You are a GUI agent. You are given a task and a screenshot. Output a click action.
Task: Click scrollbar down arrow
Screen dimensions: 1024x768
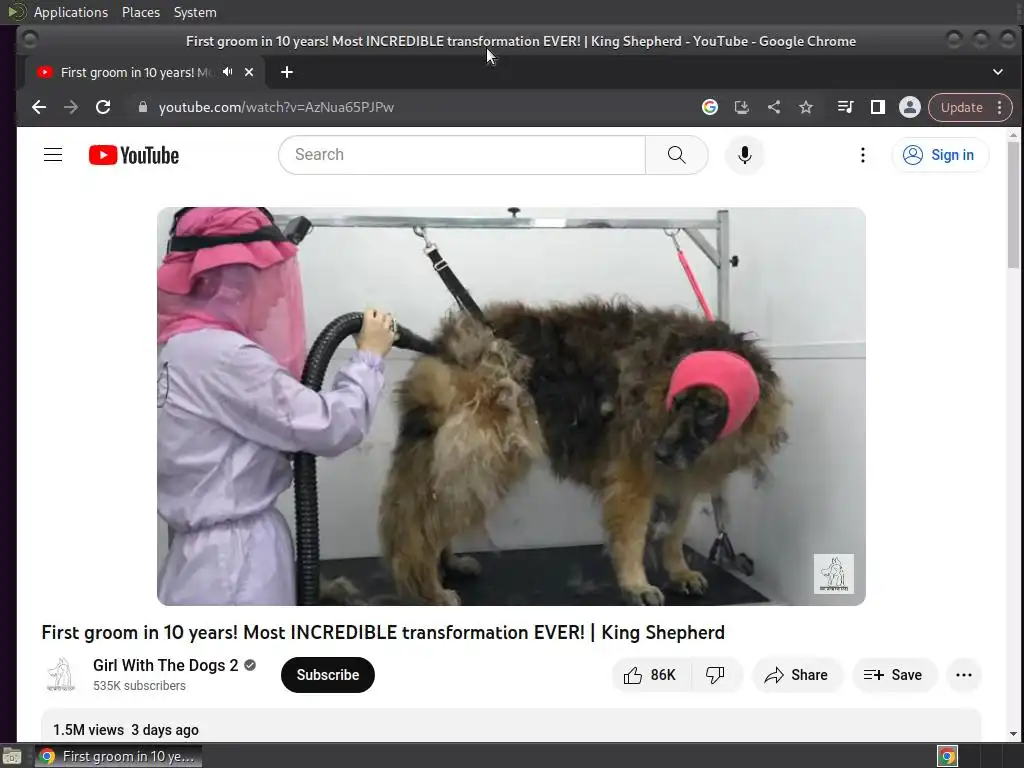1013,734
